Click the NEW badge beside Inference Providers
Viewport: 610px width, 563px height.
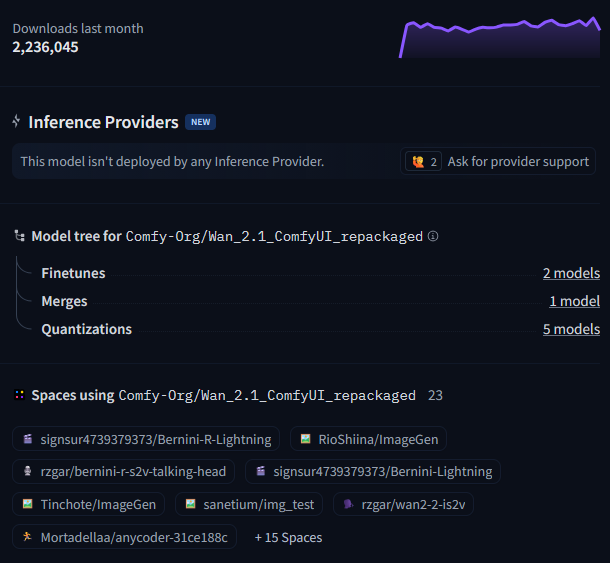(x=200, y=122)
